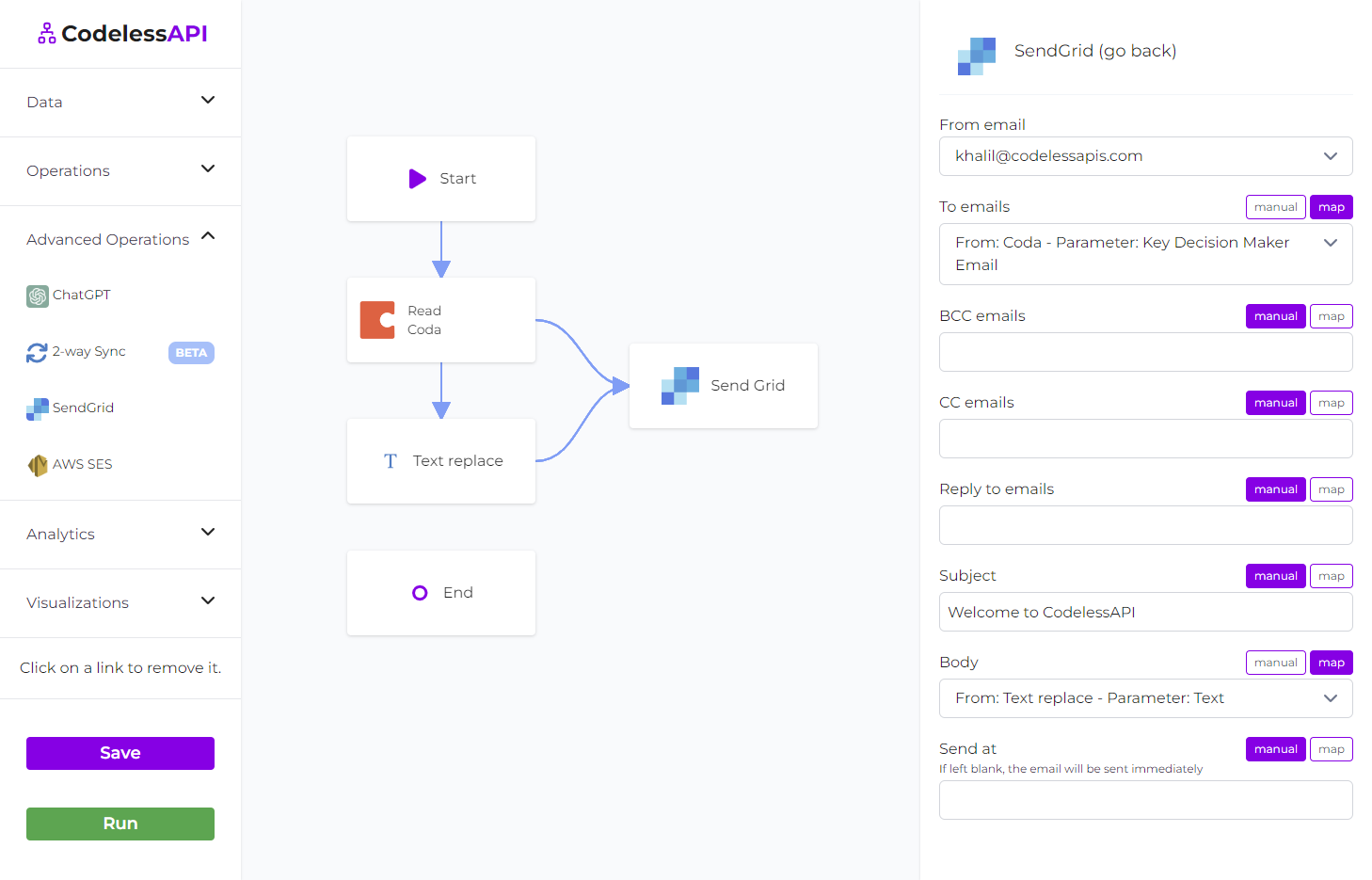Click the 2-way Sync arrows icon
Screen dimensions: 1372x880
coord(37,352)
